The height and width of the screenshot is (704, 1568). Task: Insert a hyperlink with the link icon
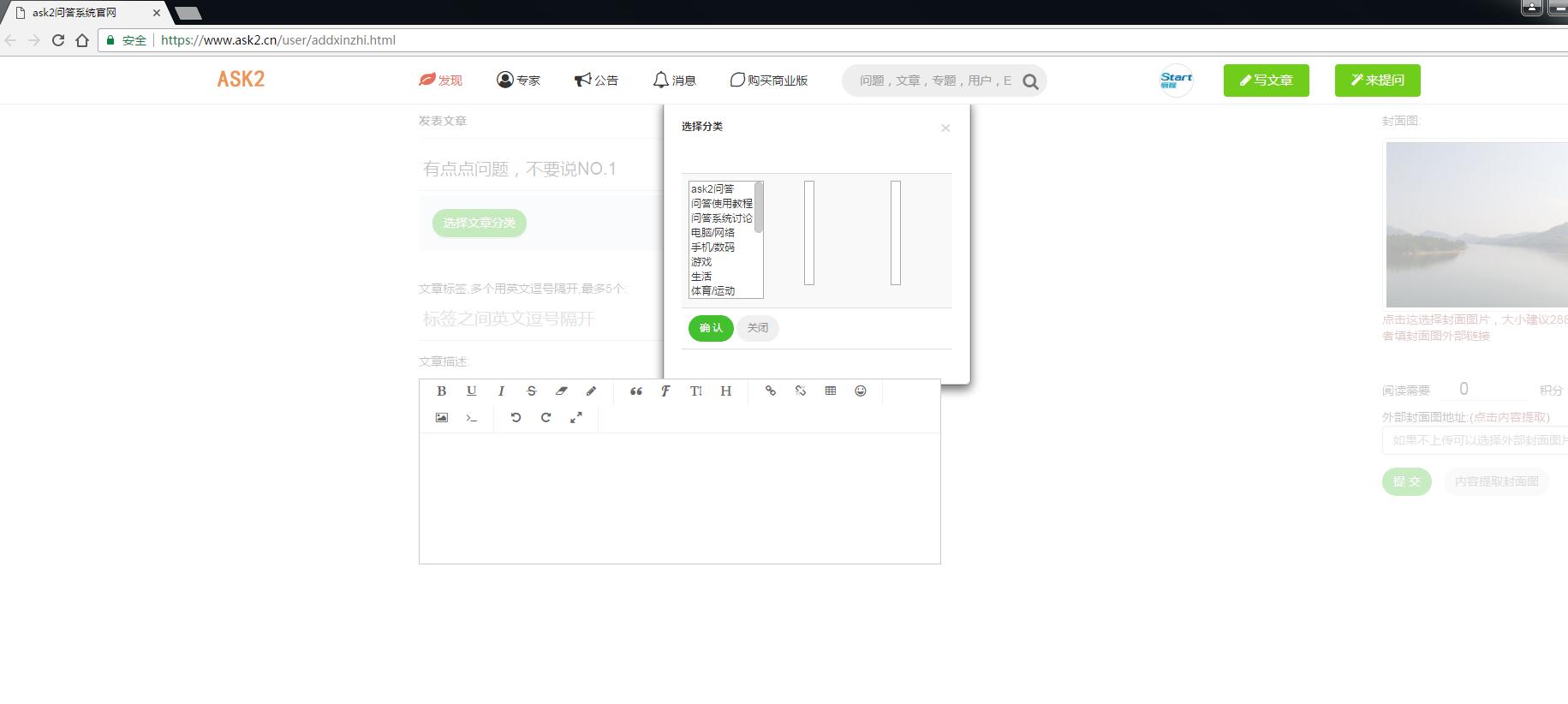pyautogui.click(x=770, y=391)
